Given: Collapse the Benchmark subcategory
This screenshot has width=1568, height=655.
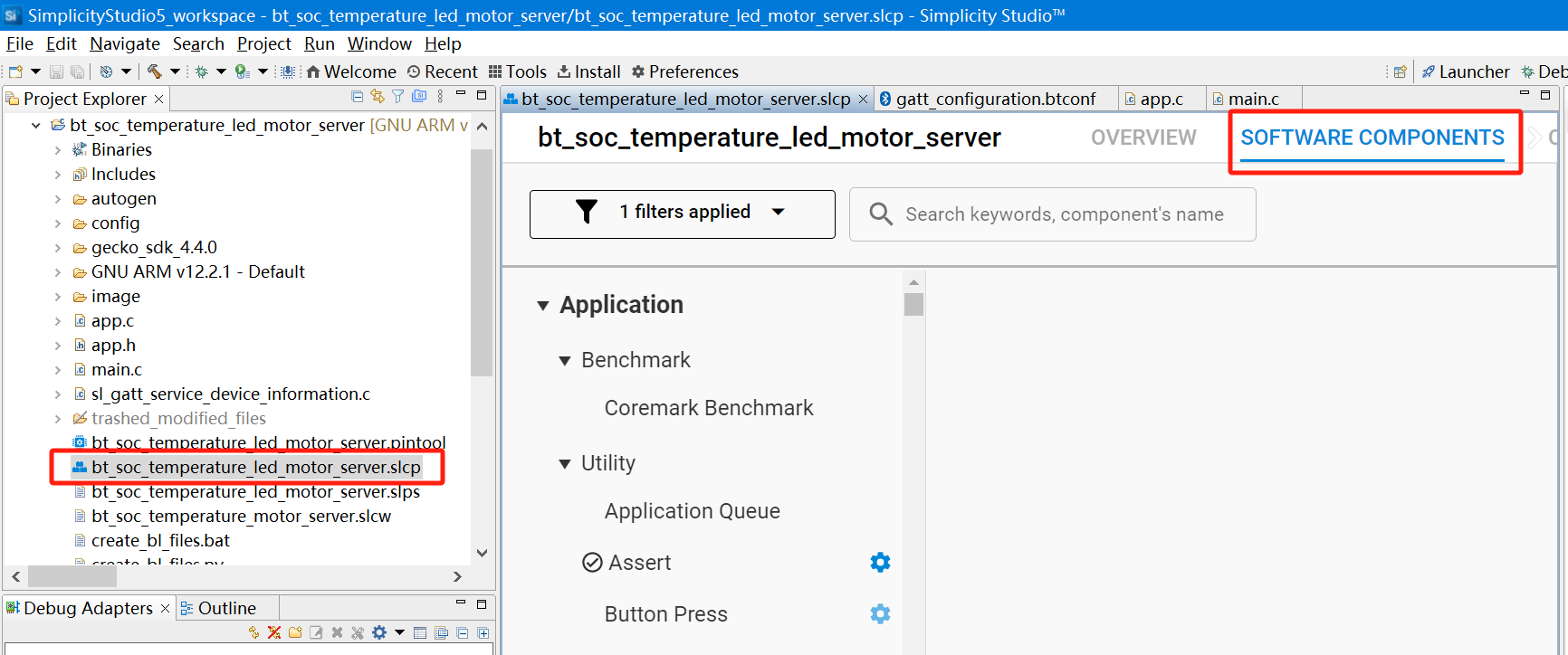Looking at the screenshot, I should (x=565, y=361).
